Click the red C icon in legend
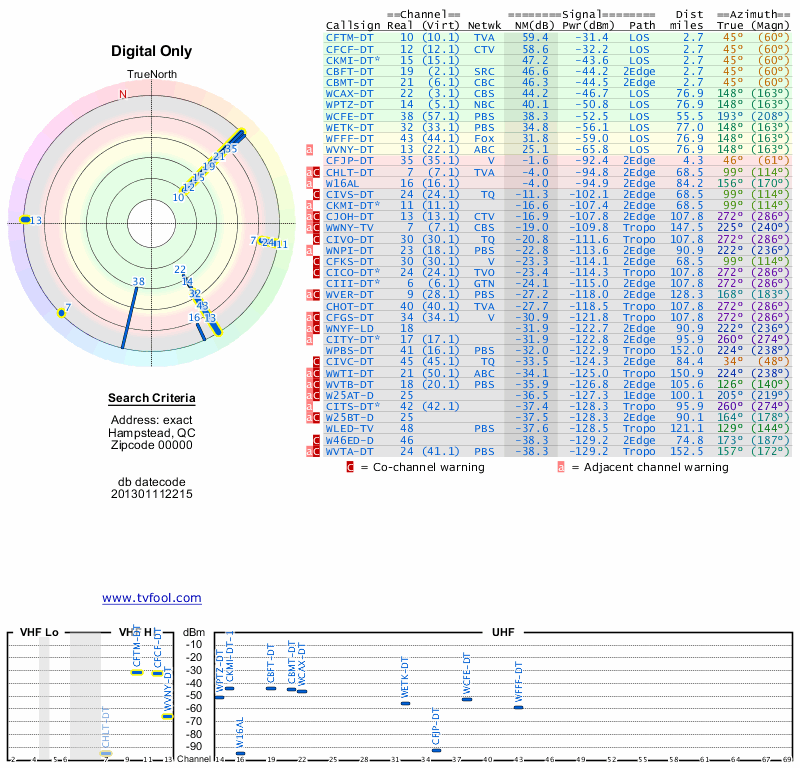The width and height of the screenshot is (800, 768). tap(350, 466)
